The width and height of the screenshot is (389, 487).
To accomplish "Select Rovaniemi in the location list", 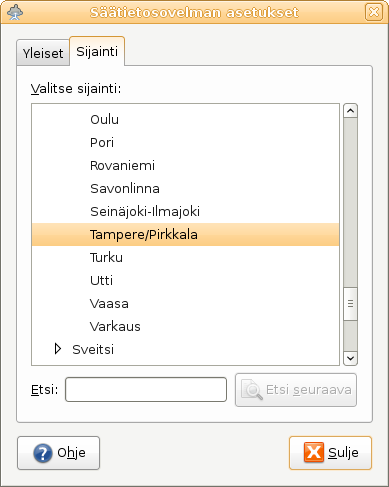I will [185, 165].
